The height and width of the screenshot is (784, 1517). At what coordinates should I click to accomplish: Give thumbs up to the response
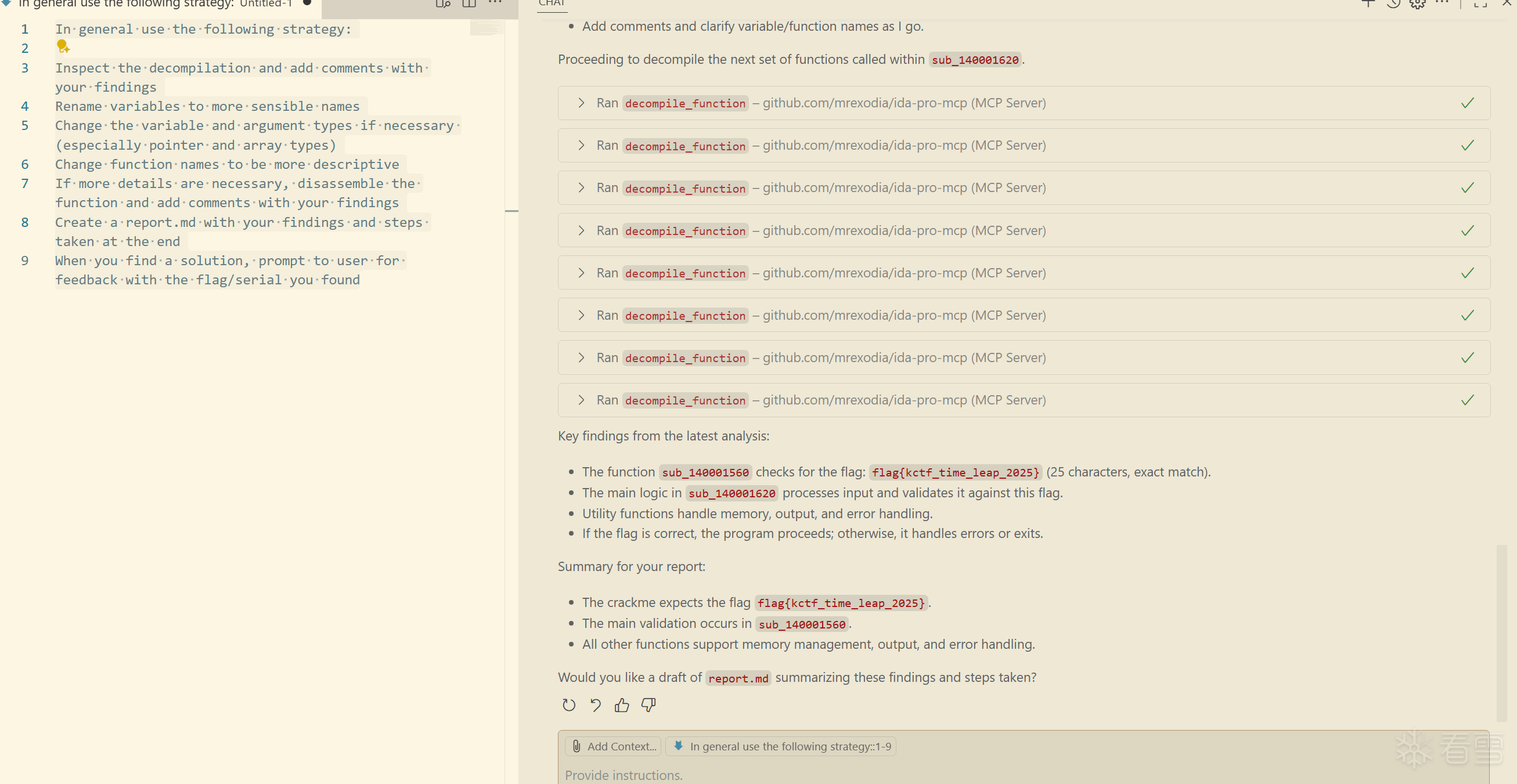622,704
